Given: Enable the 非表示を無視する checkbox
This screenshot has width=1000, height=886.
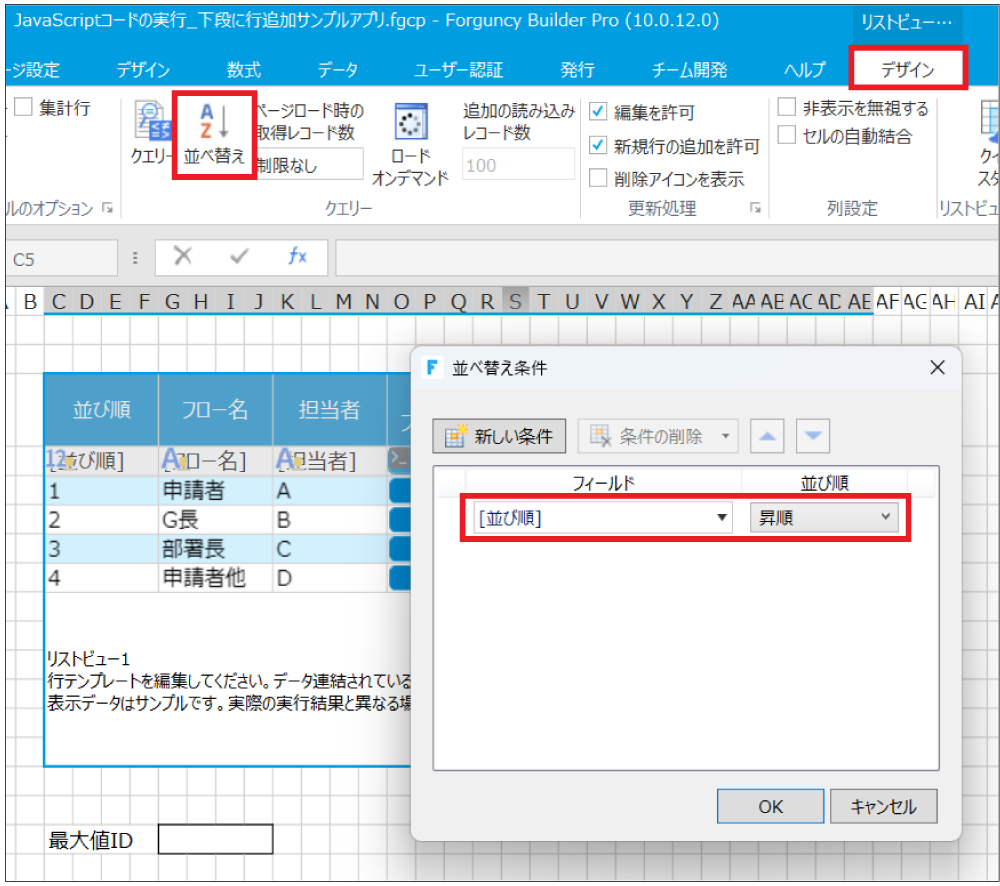Looking at the screenshot, I should [x=786, y=107].
